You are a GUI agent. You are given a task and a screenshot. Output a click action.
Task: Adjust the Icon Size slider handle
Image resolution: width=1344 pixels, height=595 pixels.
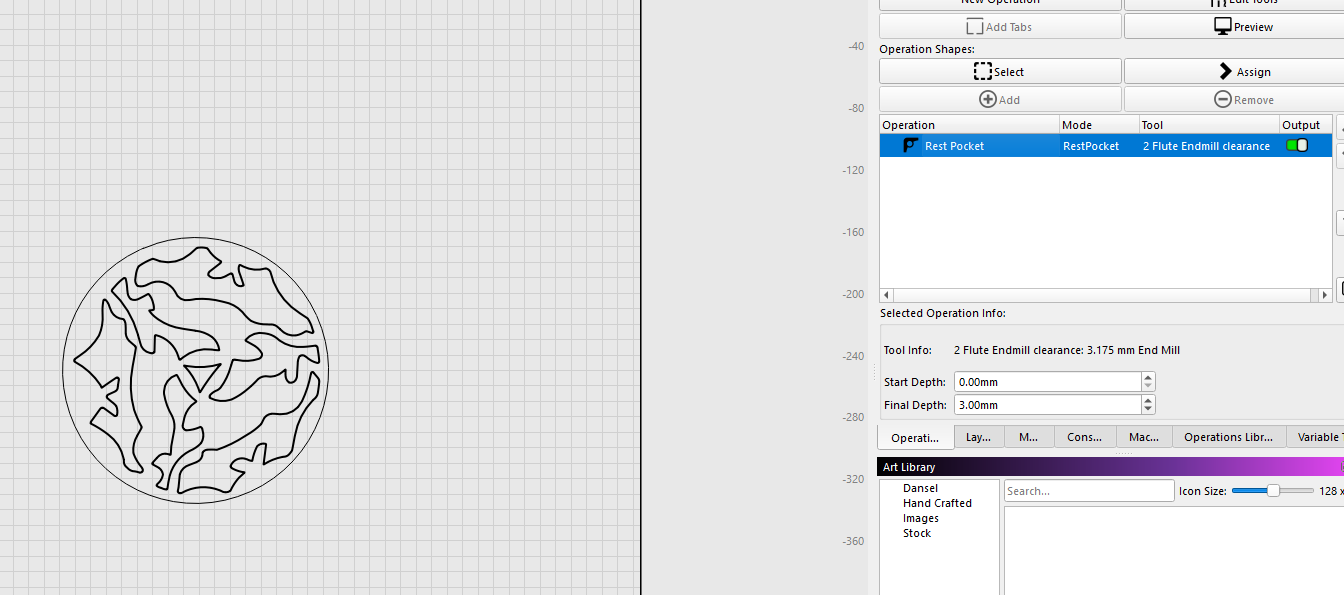point(1273,491)
